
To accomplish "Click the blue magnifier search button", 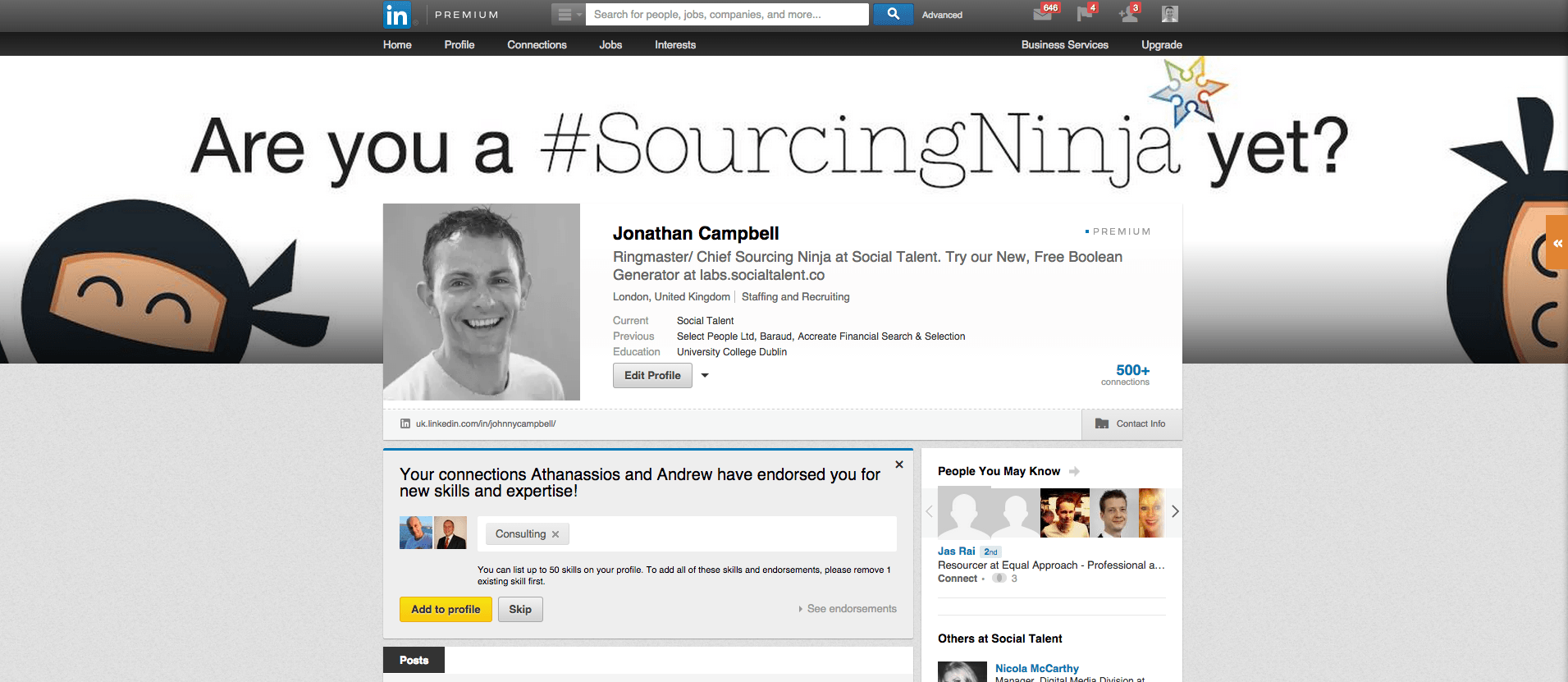I will click(893, 14).
